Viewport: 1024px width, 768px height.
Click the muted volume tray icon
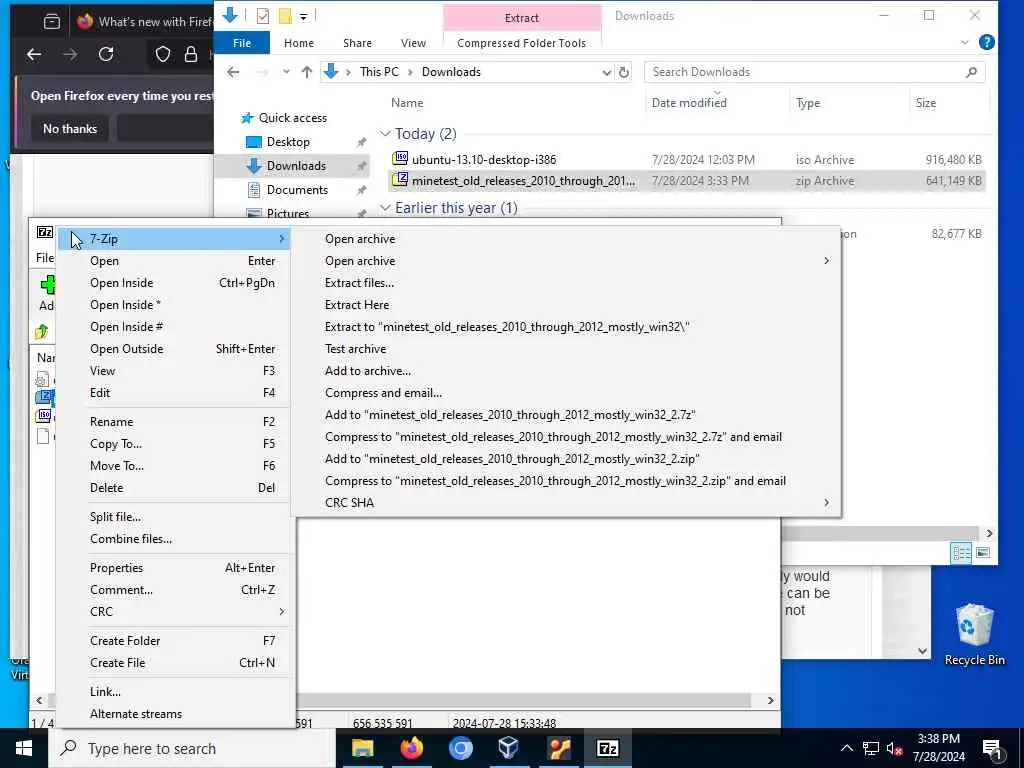click(894, 748)
